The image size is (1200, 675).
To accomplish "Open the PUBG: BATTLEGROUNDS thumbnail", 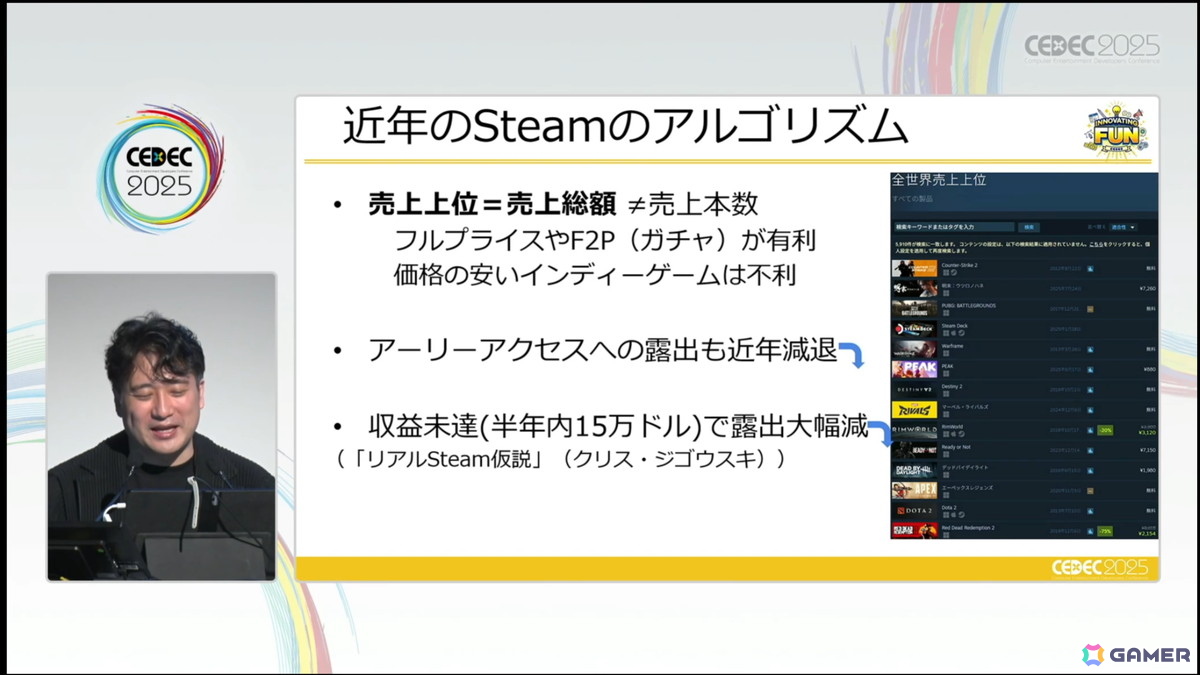I will pos(914,309).
